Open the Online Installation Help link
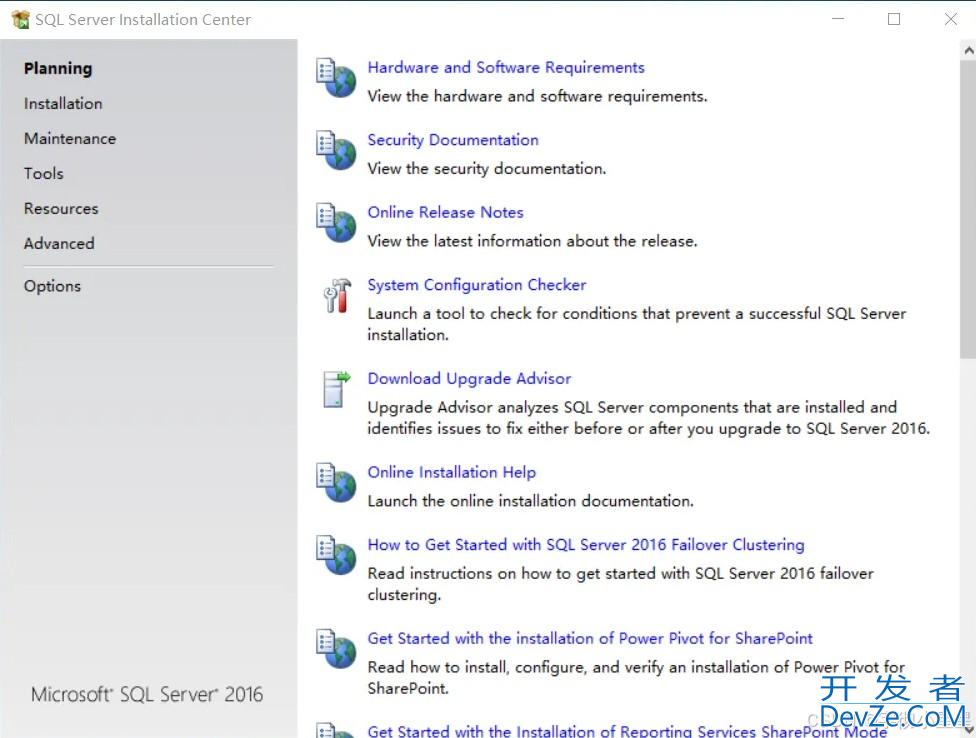Image resolution: width=976 pixels, height=738 pixels. point(452,472)
